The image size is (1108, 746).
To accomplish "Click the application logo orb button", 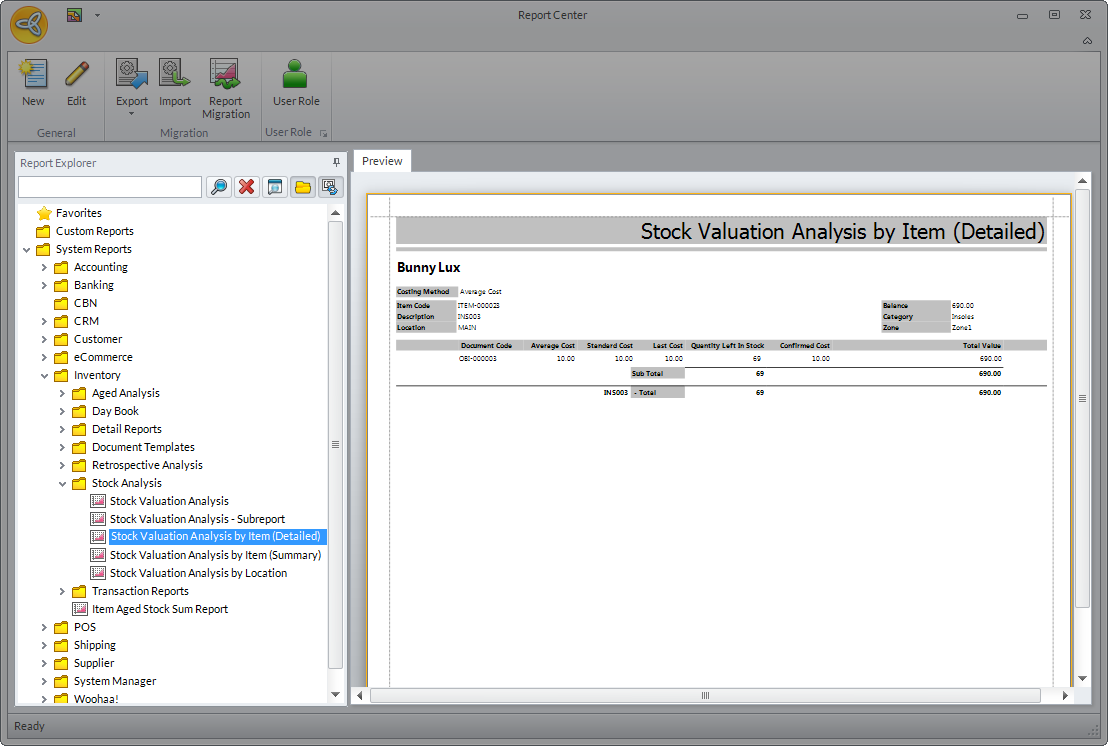I will pyautogui.click(x=28, y=24).
